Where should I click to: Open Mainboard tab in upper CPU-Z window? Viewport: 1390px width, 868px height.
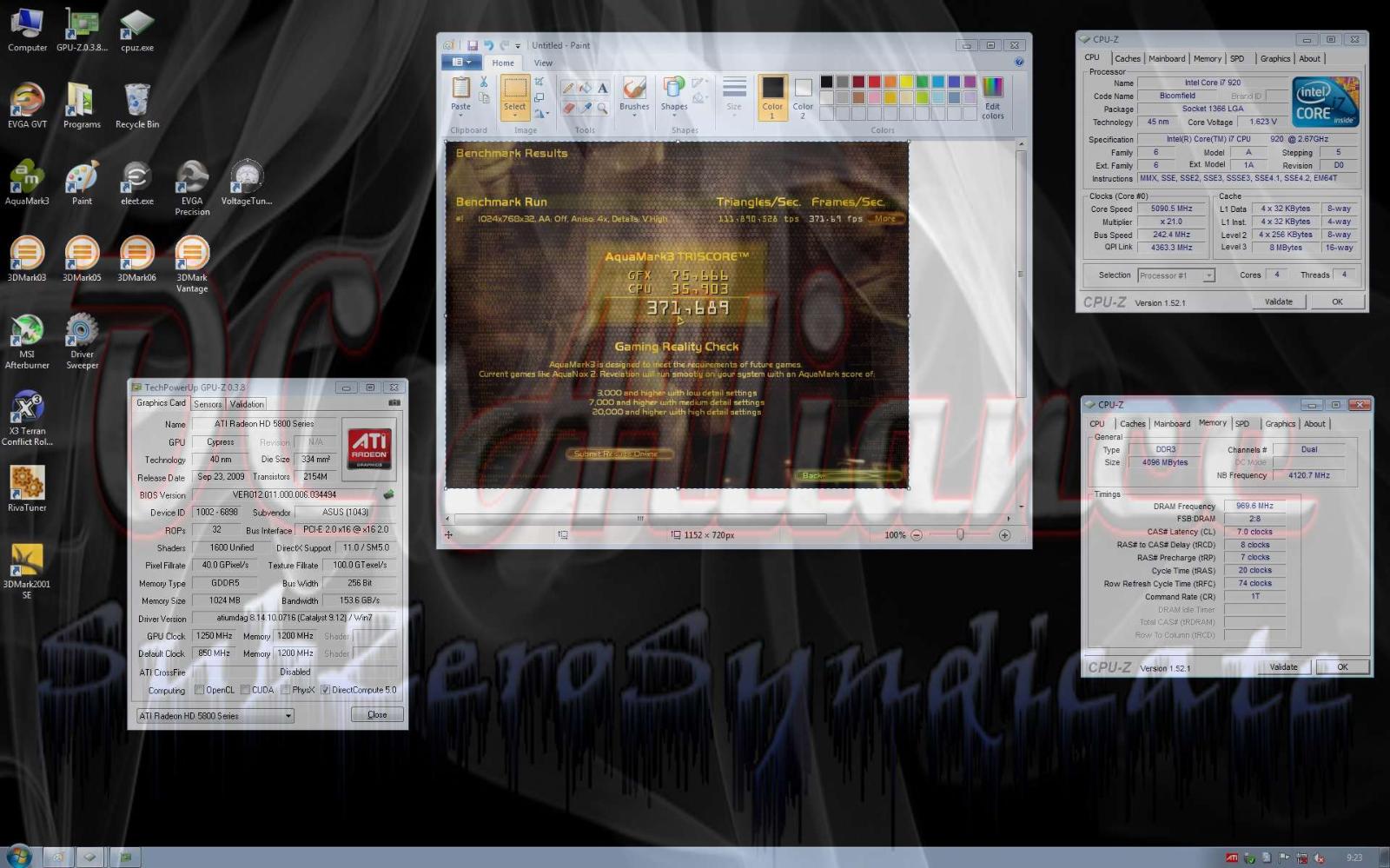[1167, 59]
